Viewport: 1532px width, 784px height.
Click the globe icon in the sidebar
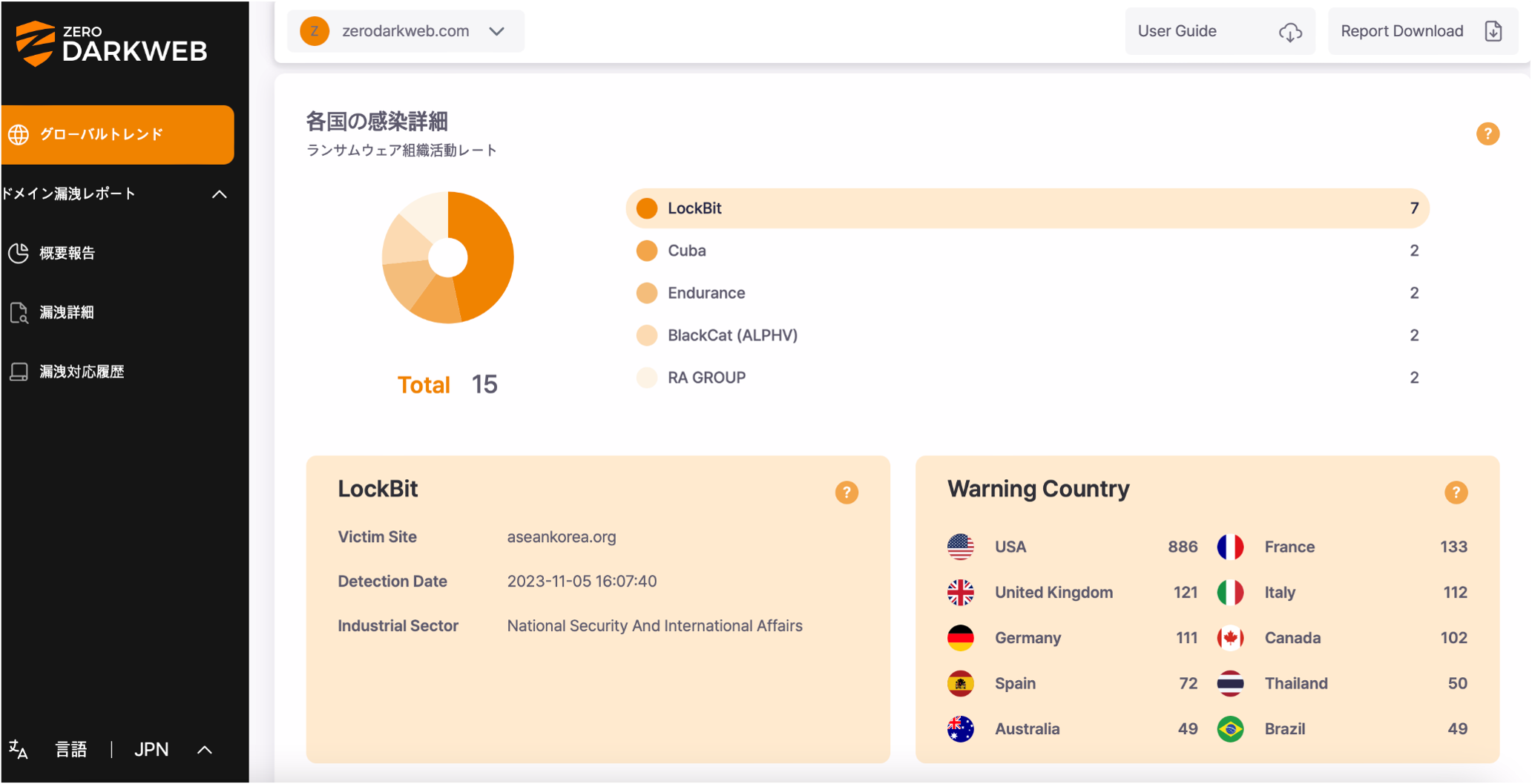(x=19, y=134)
